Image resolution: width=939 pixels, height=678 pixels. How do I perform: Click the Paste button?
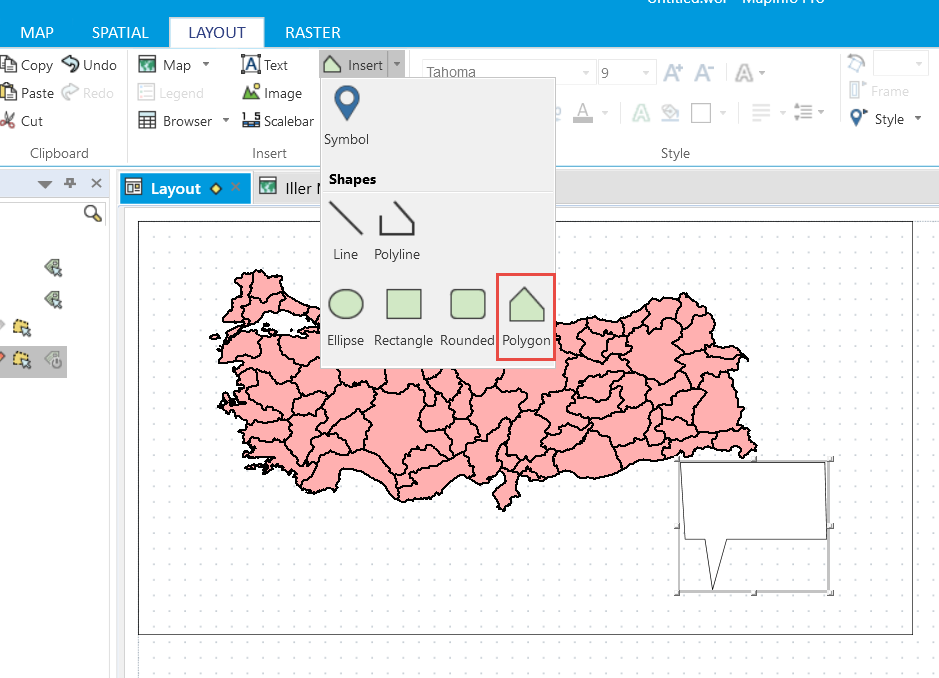27,93
